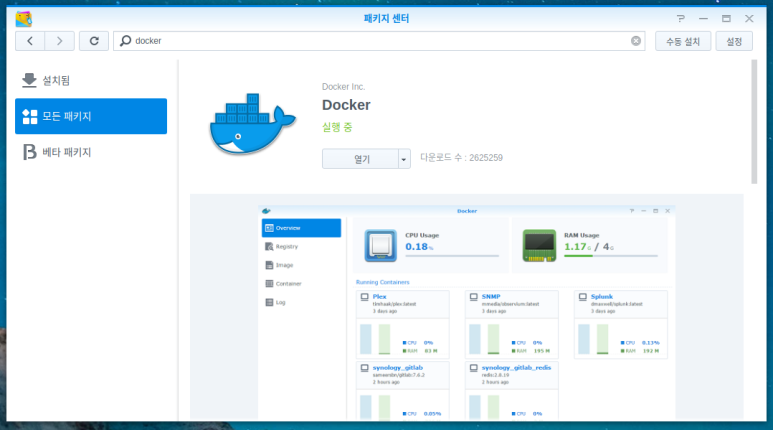Click the vertical scrollbar of the package page
The width and height of the screenshot is (773, 430).
[754, 122]
